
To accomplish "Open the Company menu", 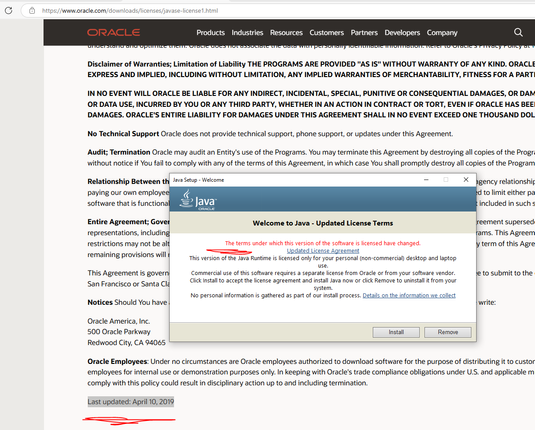I will (x=442, y=33).
